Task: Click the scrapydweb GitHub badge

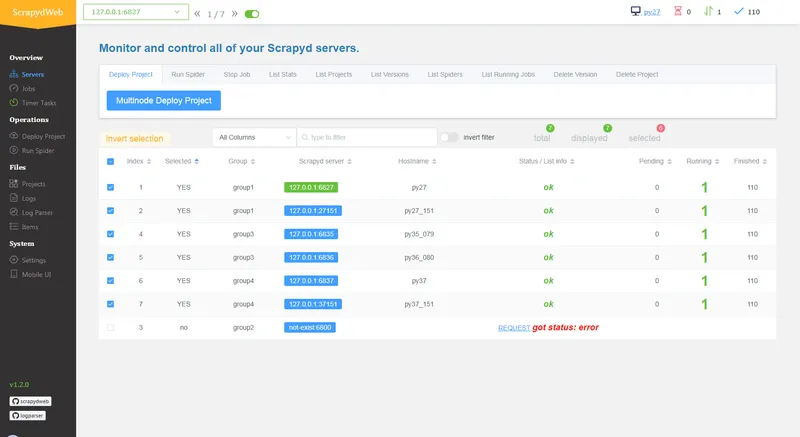Action: [x=30, y=401]
